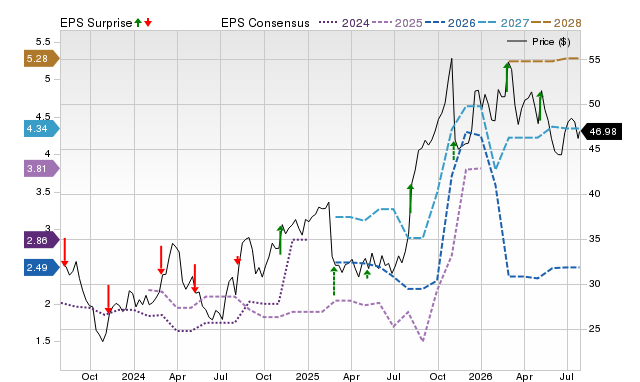
Task: Click the dark purple 2.86 value tag
Action: [42, 240]
